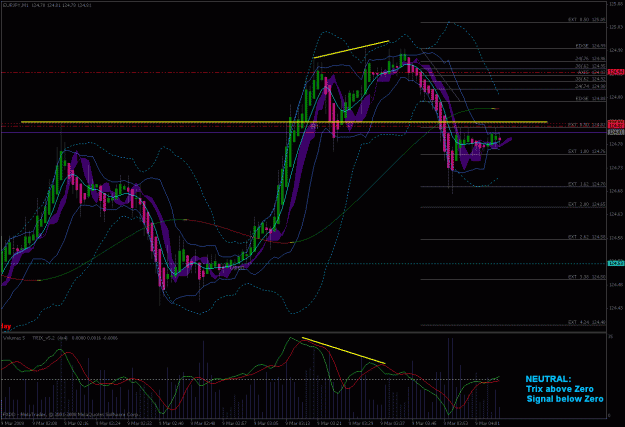
Task: Click the yellow trendline on the TRIX oscillator
Action: (344, 350)
